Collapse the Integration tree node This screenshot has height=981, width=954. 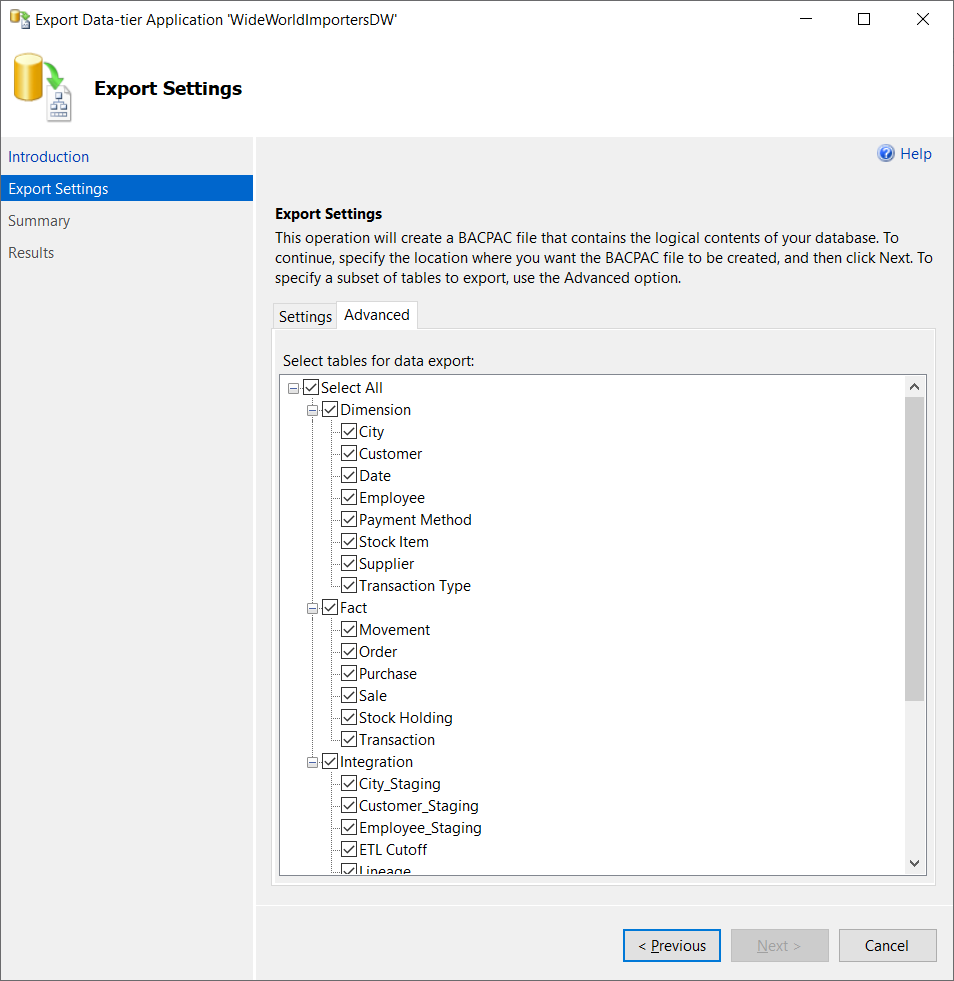pos(312,761)
